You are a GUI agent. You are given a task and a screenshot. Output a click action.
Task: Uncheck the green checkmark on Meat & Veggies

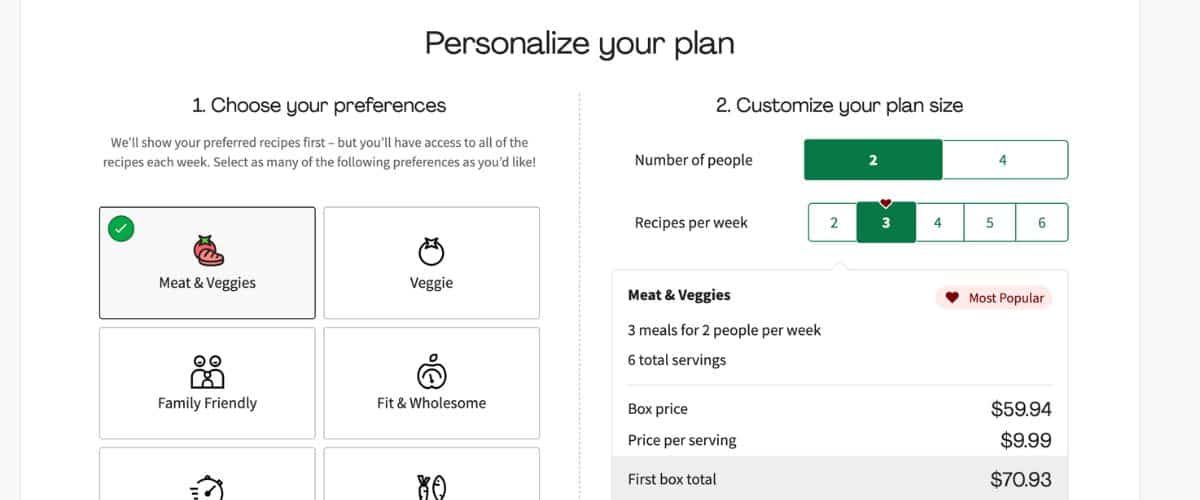point(121,229)
